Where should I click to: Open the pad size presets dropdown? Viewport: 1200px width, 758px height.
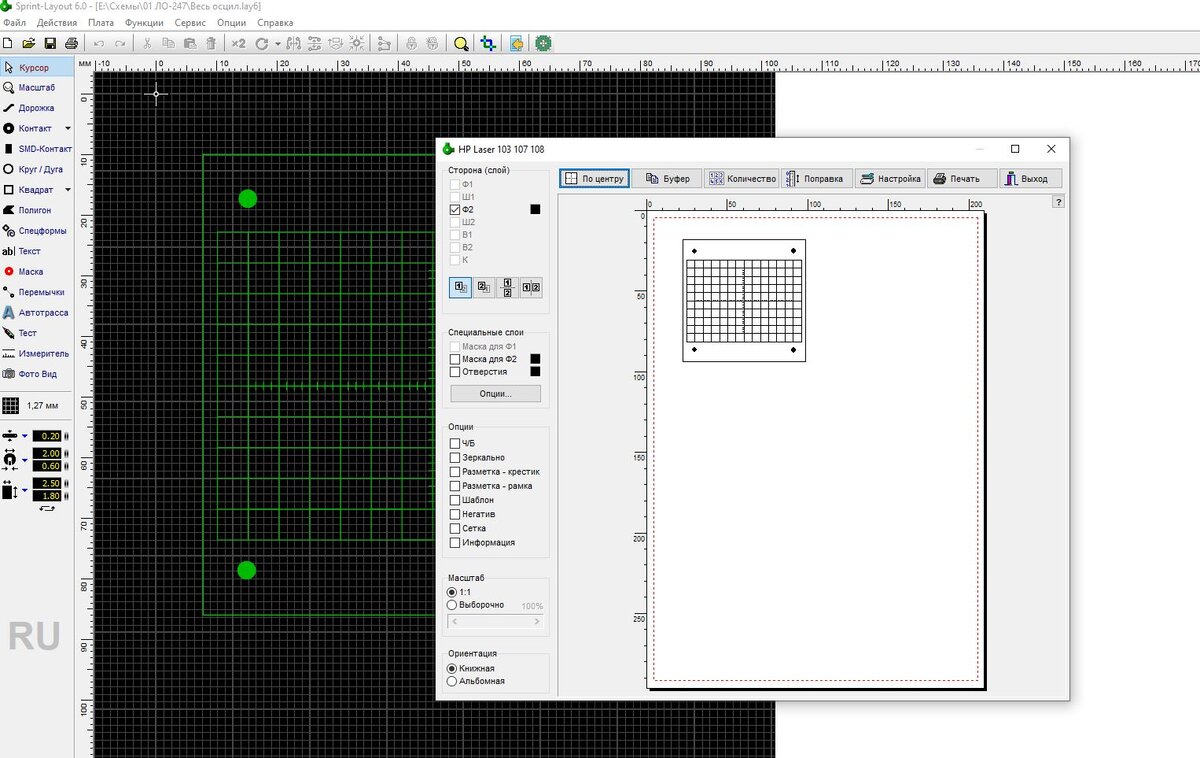pyautogui.click(x=24, y=461)
